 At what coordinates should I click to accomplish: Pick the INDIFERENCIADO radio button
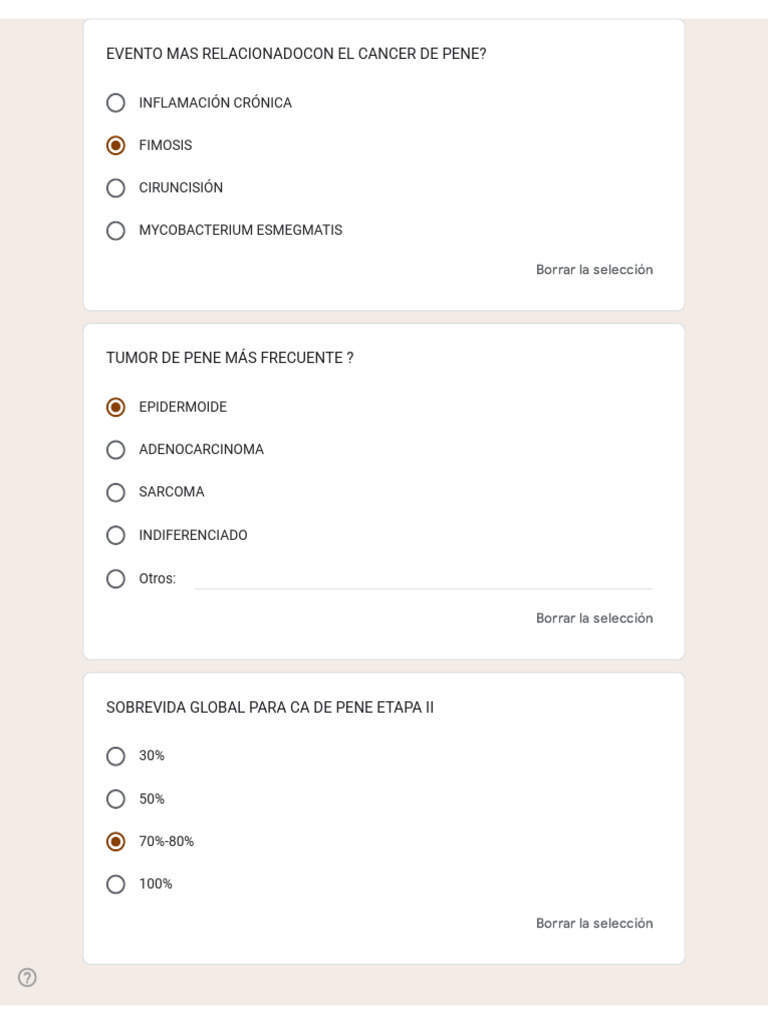[116, 535]
